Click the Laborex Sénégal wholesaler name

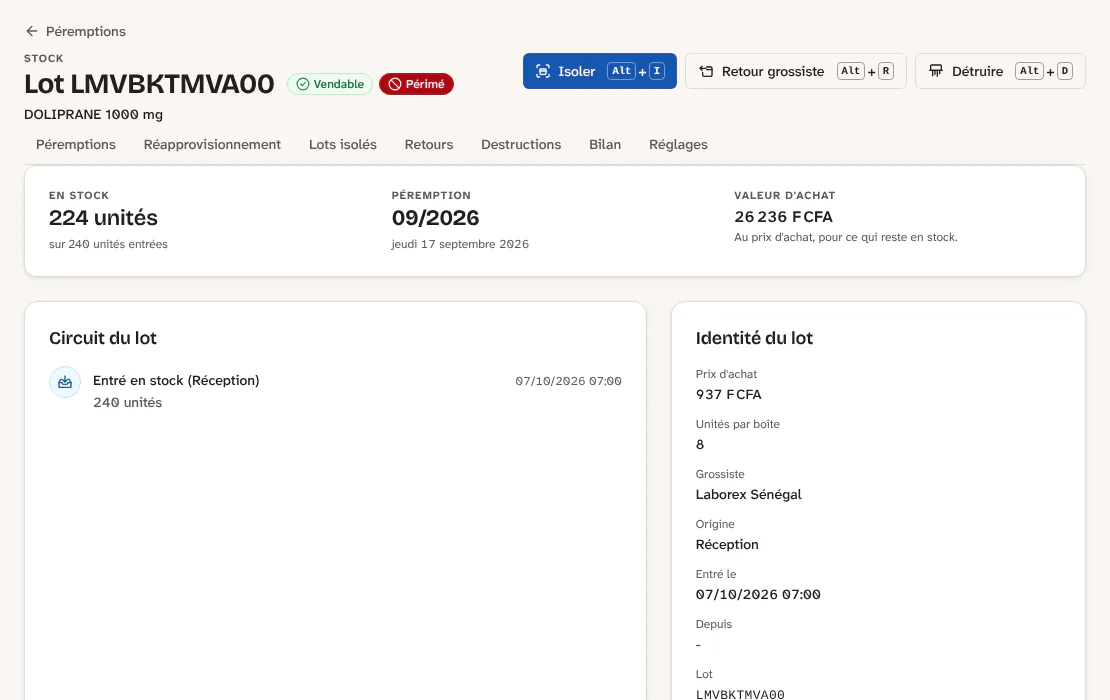pyautogui.click(x=749, y=495)
